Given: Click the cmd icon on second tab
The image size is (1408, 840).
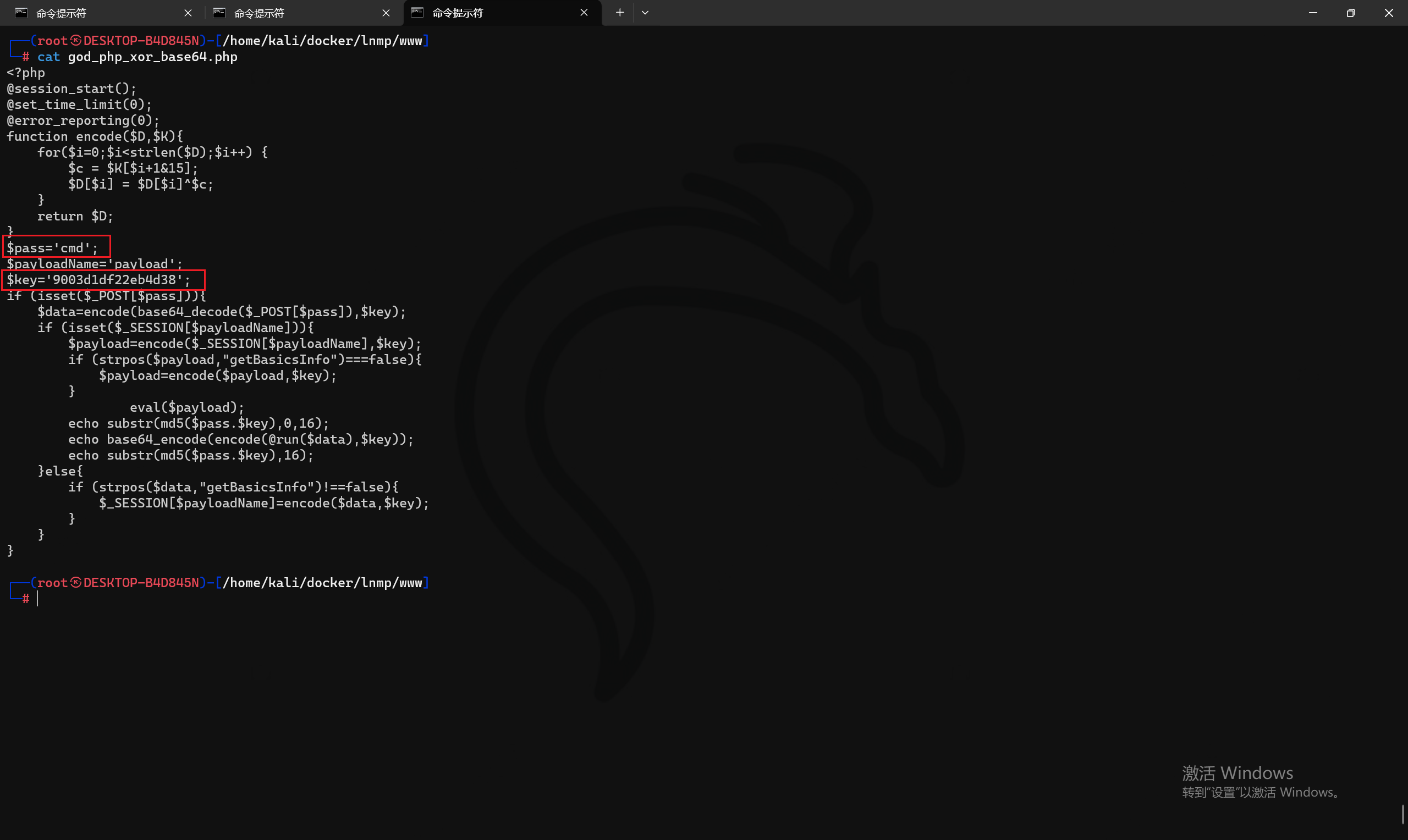Looking at the screenshot, I should click(x=219, y=13).
